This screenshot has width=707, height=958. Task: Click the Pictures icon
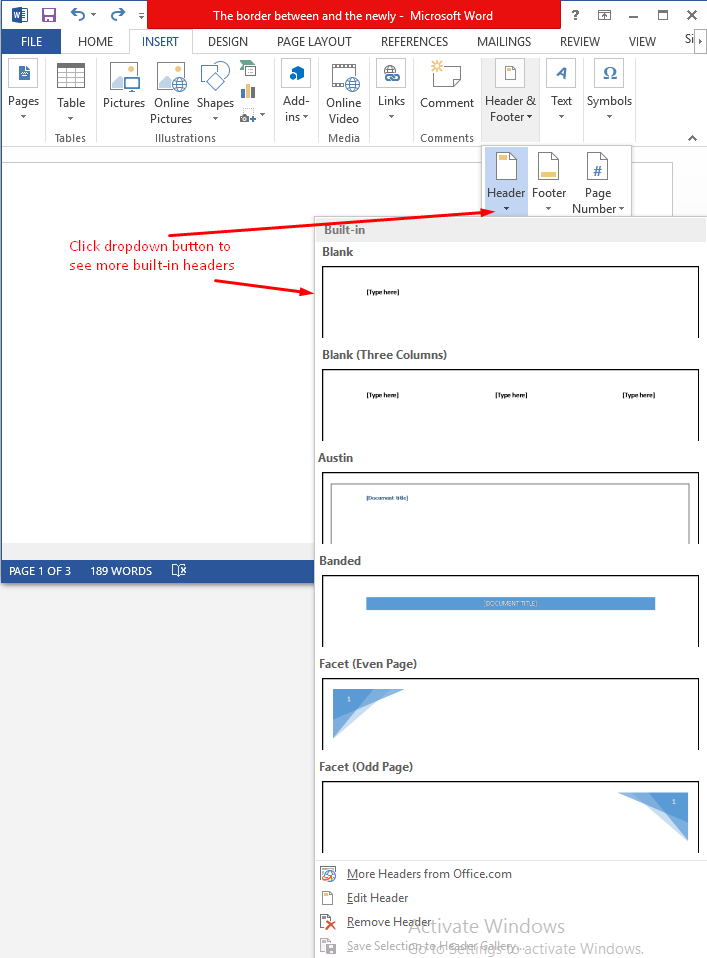click(125, 76)
